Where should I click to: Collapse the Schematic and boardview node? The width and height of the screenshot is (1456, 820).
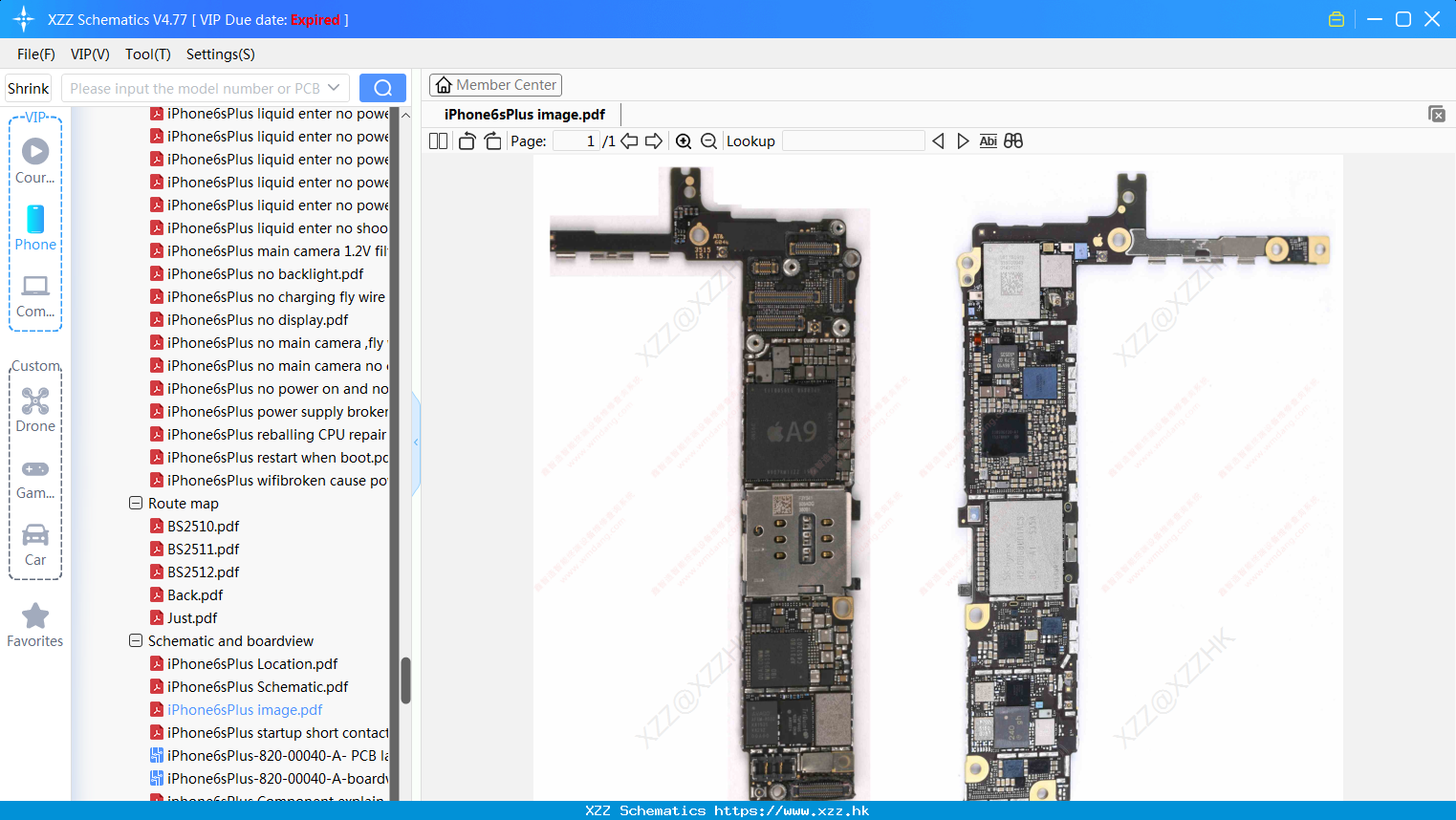(x=136, y=640)
